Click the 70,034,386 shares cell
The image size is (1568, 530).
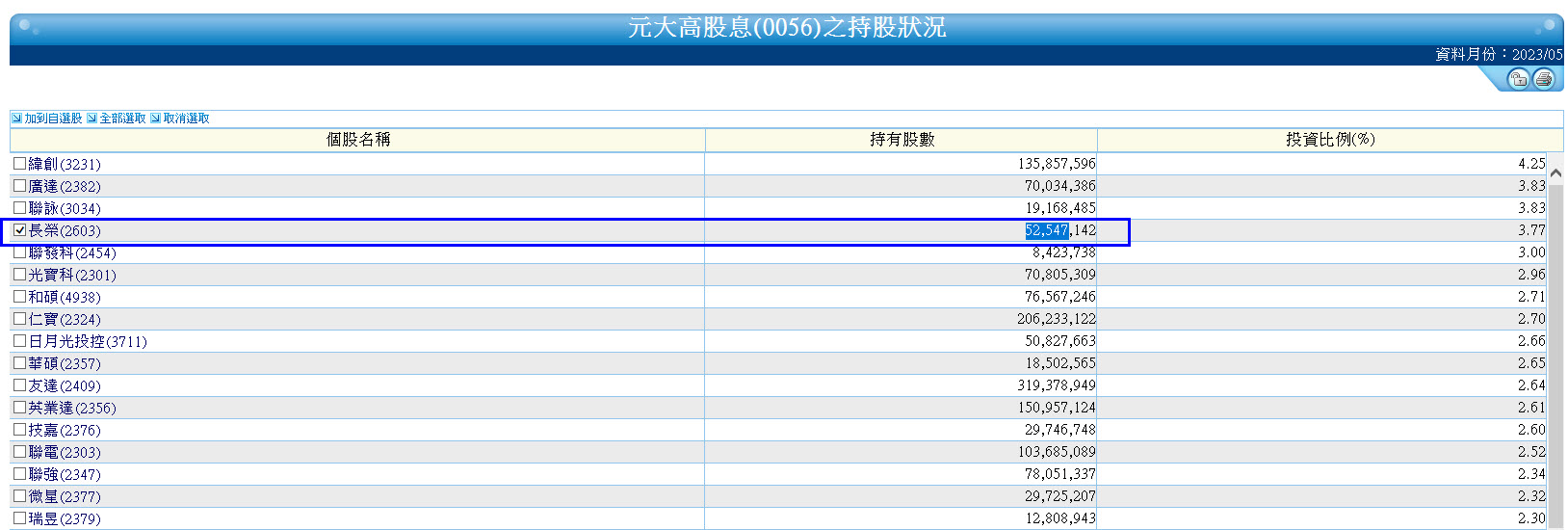(901, 186)
